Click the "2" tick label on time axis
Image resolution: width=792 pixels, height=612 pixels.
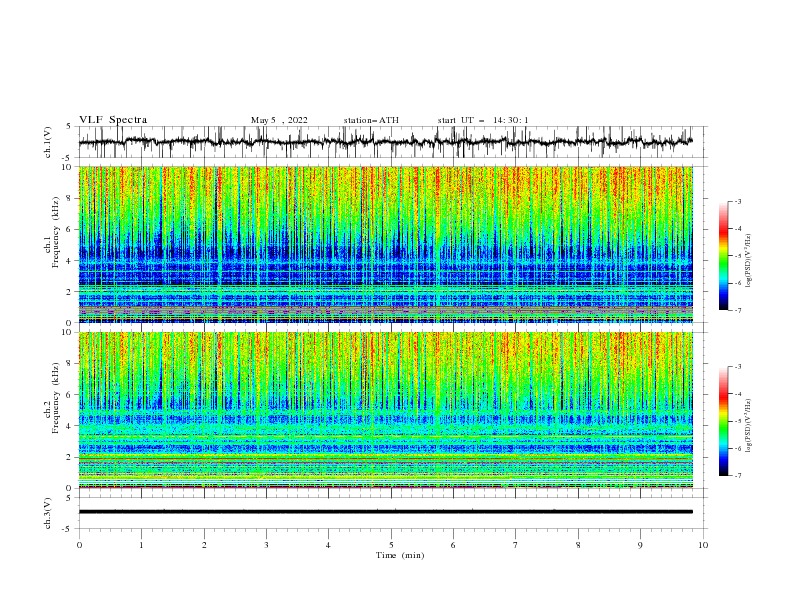[x=204, y=545]
